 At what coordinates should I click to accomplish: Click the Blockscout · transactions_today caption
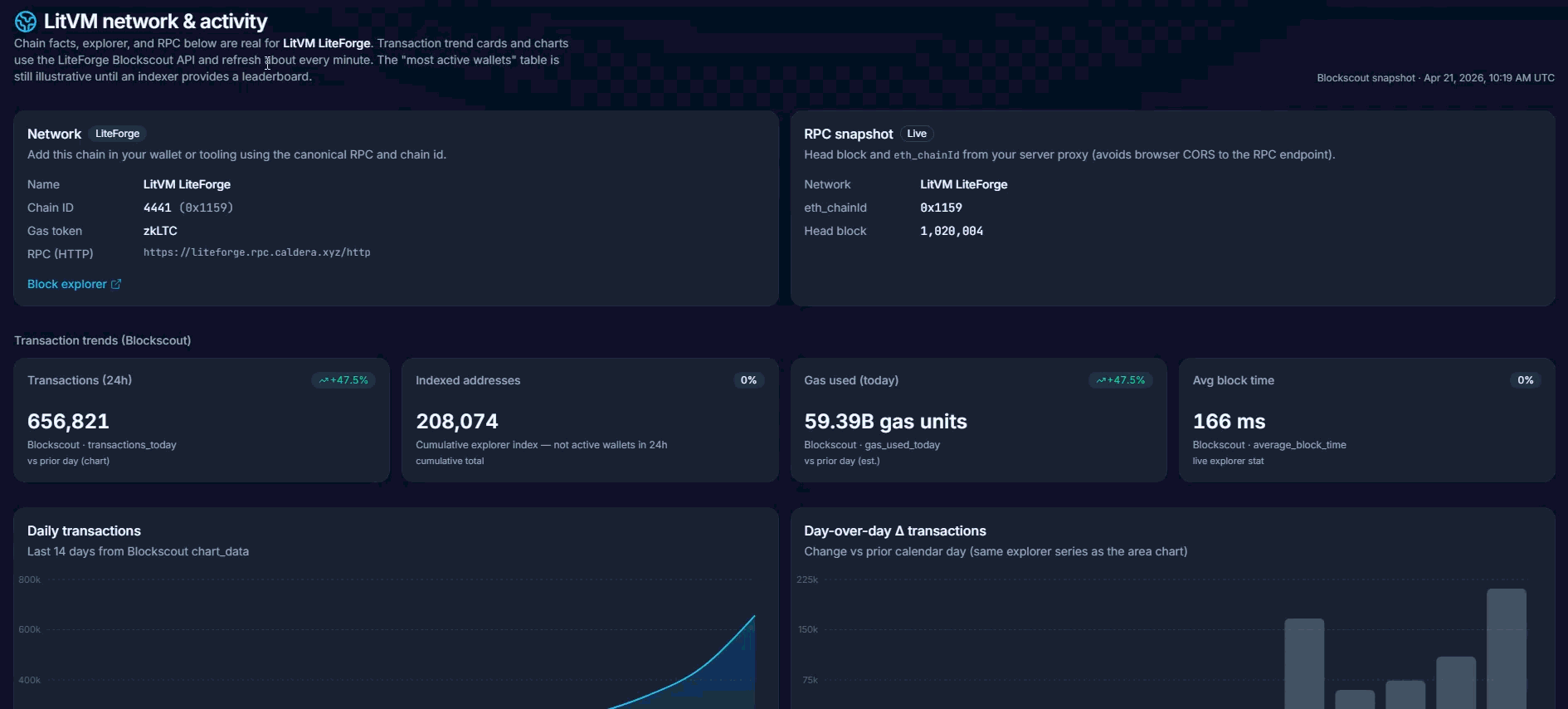[102, 445]
